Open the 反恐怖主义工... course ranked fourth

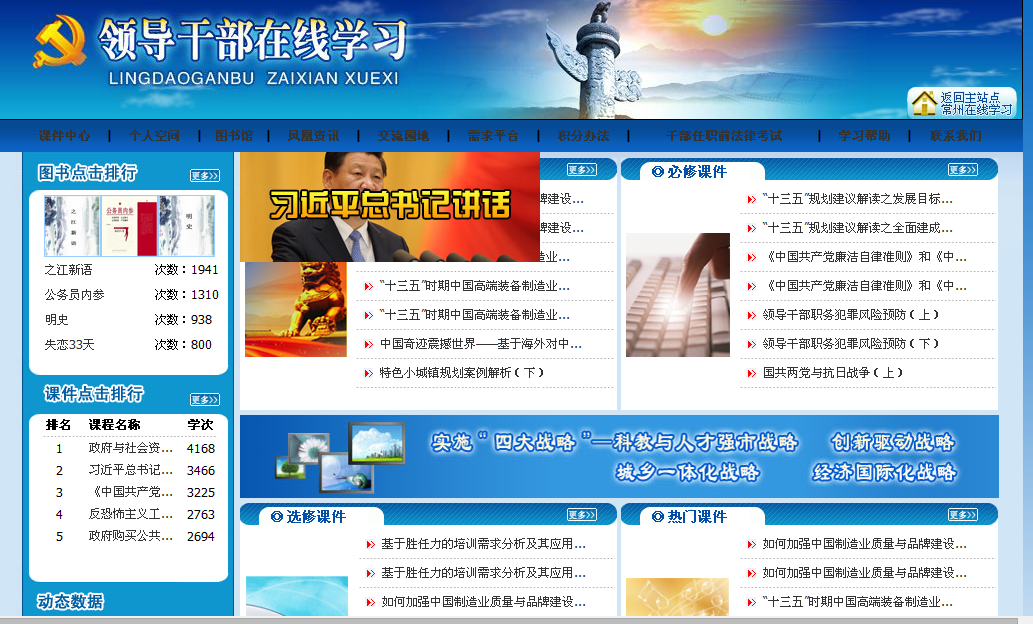[x=131, y=514]
